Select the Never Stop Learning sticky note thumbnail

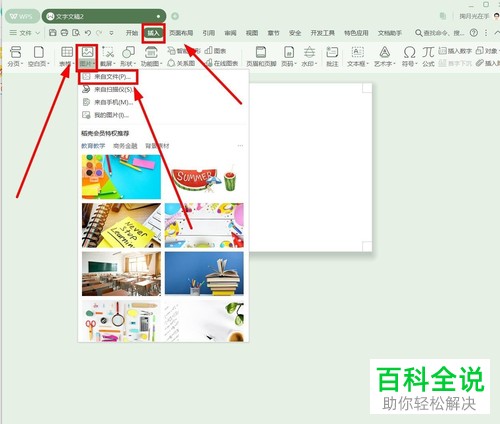pos(121,225)
